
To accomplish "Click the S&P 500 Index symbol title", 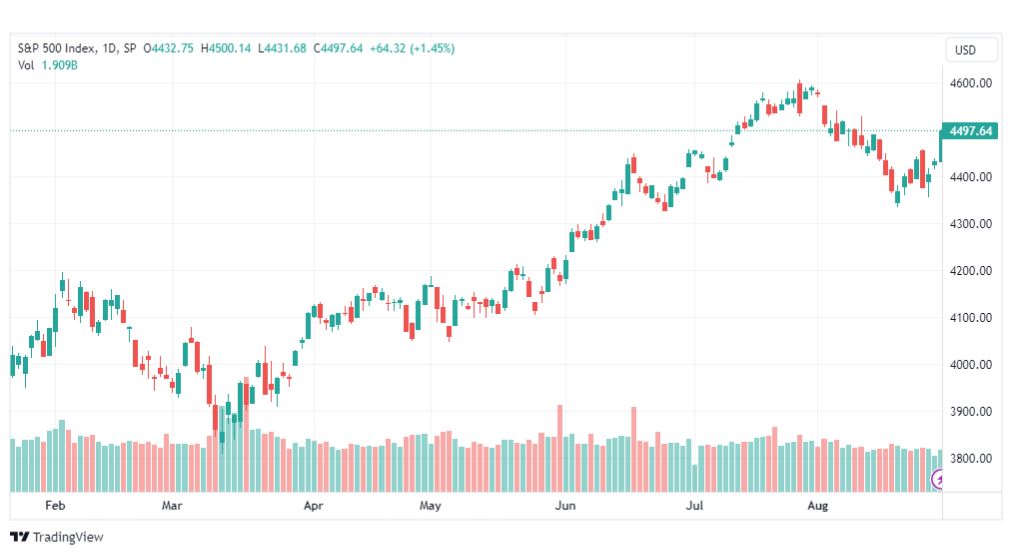I will coord(57,48).
